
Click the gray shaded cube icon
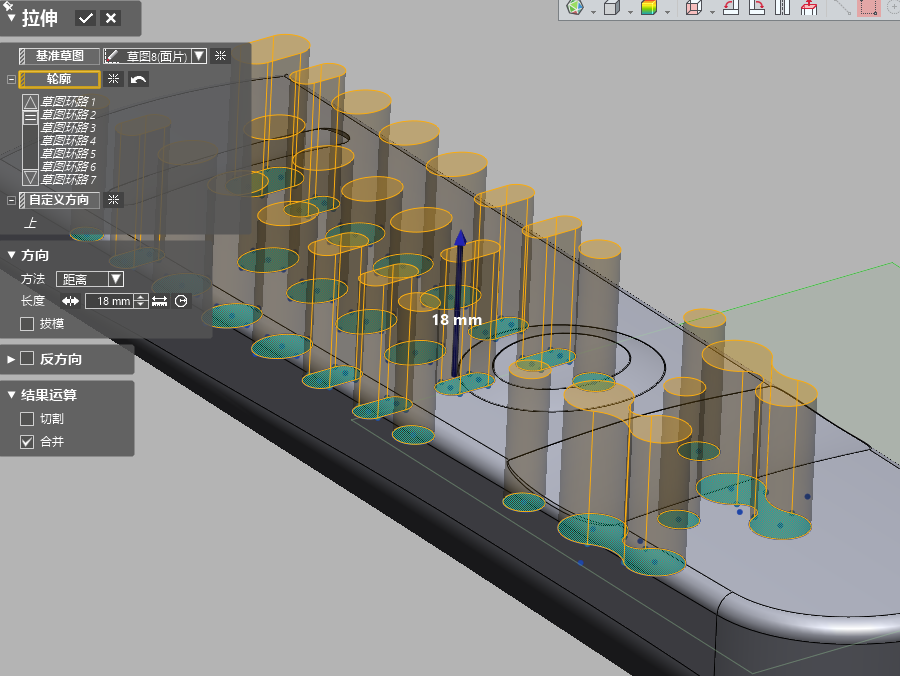pyautogui.click(x=612, y=7)
